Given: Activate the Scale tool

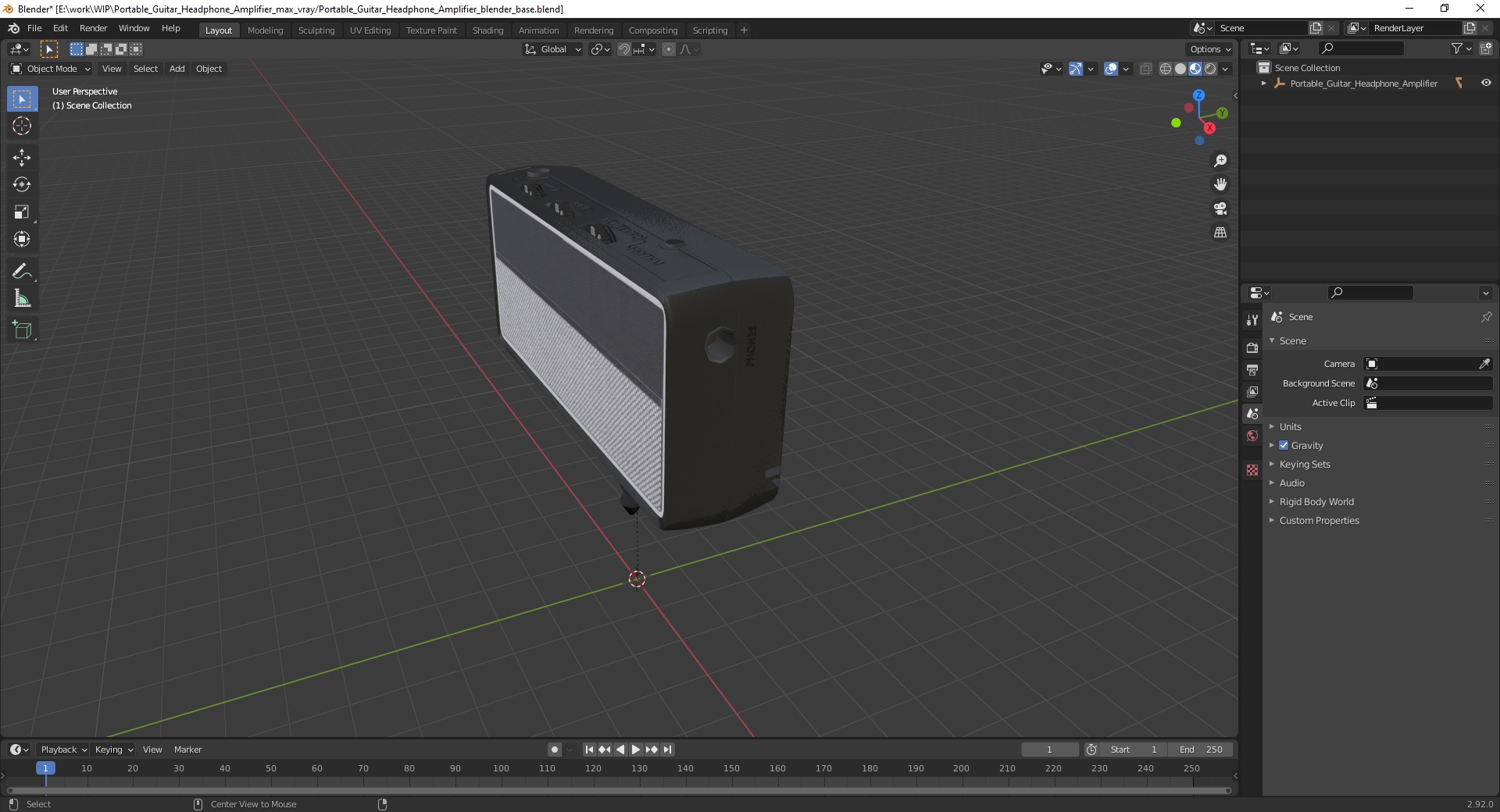Looking at the screenshot, I should point(22,212).
